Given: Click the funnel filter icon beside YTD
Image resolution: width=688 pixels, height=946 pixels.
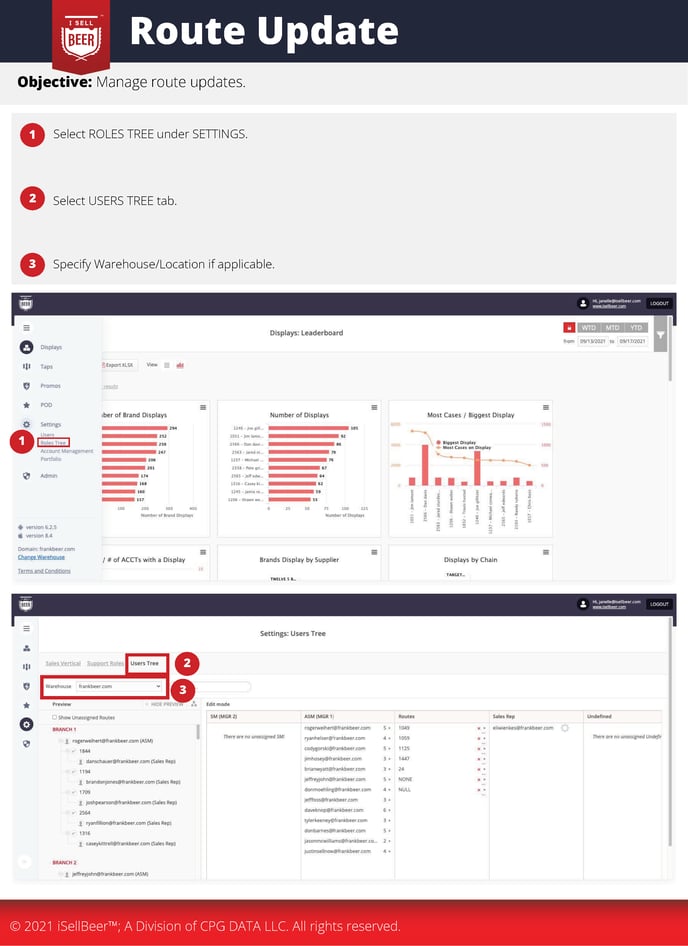Looking at the screenshot, I should 660,335.
